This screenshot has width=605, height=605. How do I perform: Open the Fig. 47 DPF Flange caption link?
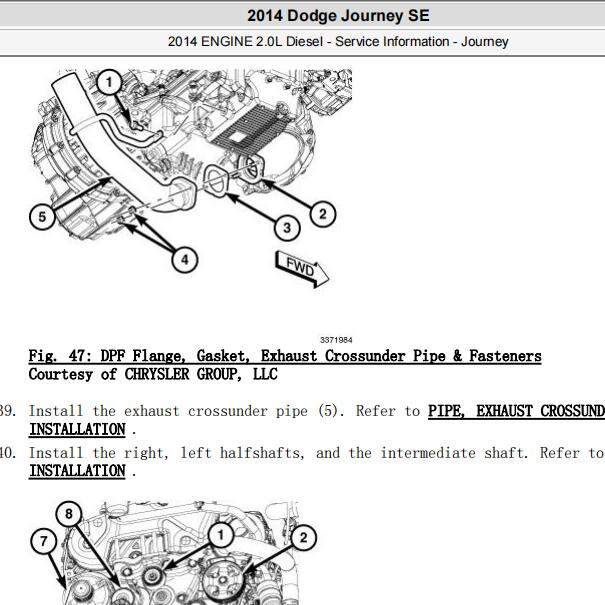pyautogui.click(x=285, y=356)
